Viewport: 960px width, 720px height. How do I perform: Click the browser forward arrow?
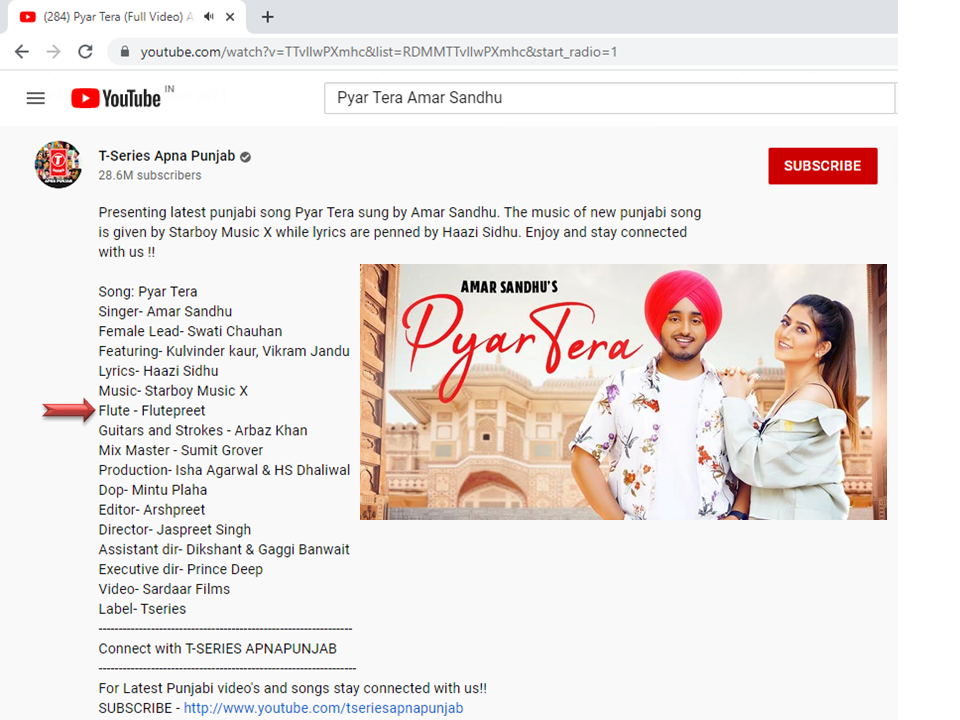(x=53, y=52)
